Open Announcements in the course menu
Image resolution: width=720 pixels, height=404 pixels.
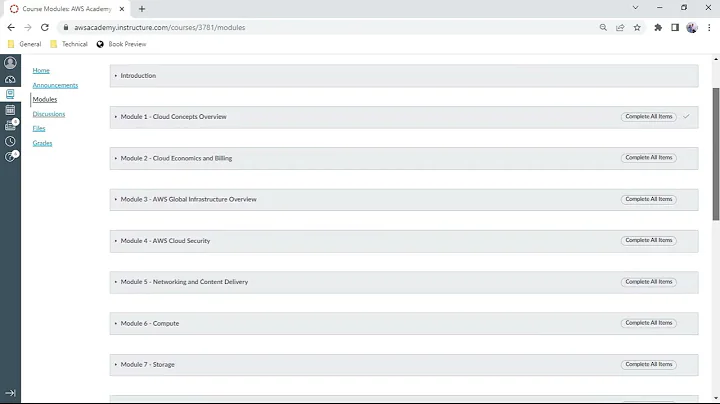click(x=55, y=85)
